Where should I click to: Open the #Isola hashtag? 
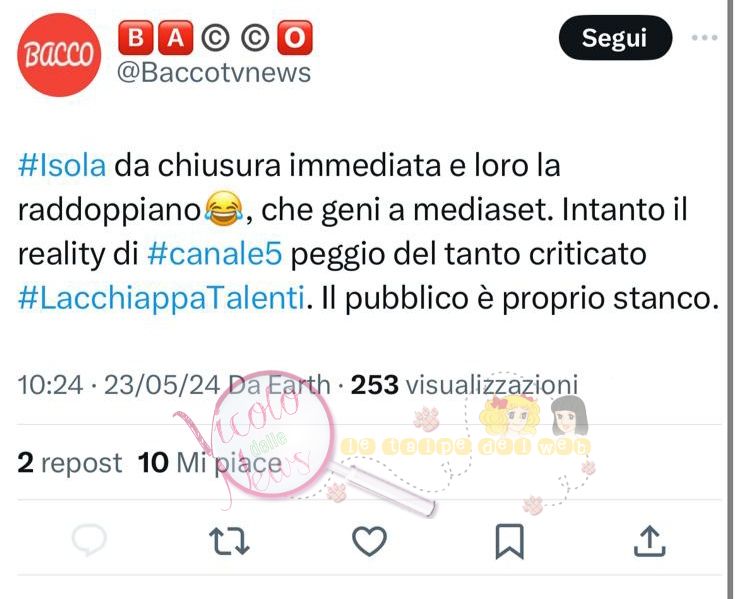click(62, 165)
